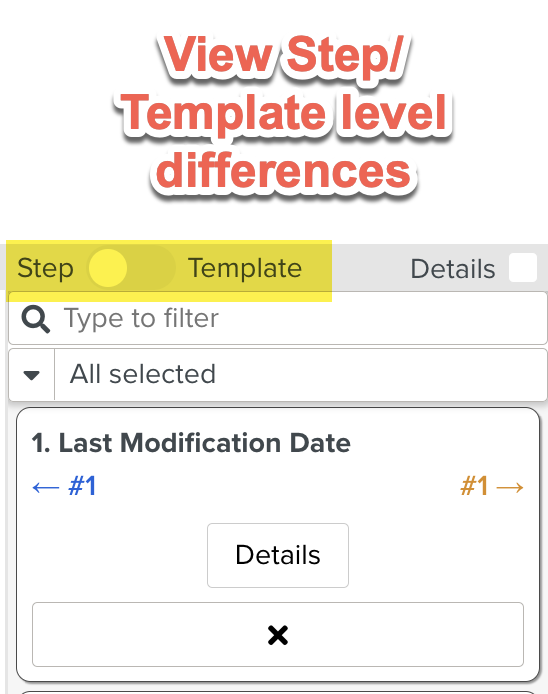The image size is (548, 694).
Task: Click the orange right arrow icon
Action: [x=510, y=487]
